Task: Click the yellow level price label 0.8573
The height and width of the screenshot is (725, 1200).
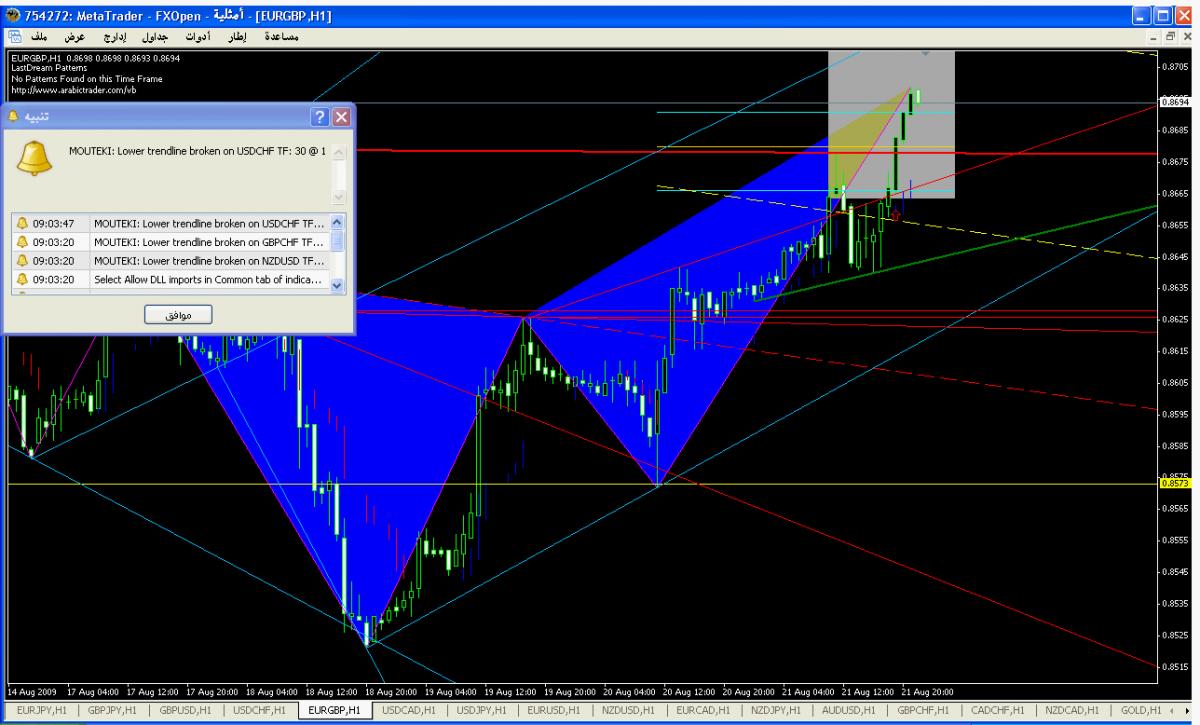Action: coord(1174,483)
